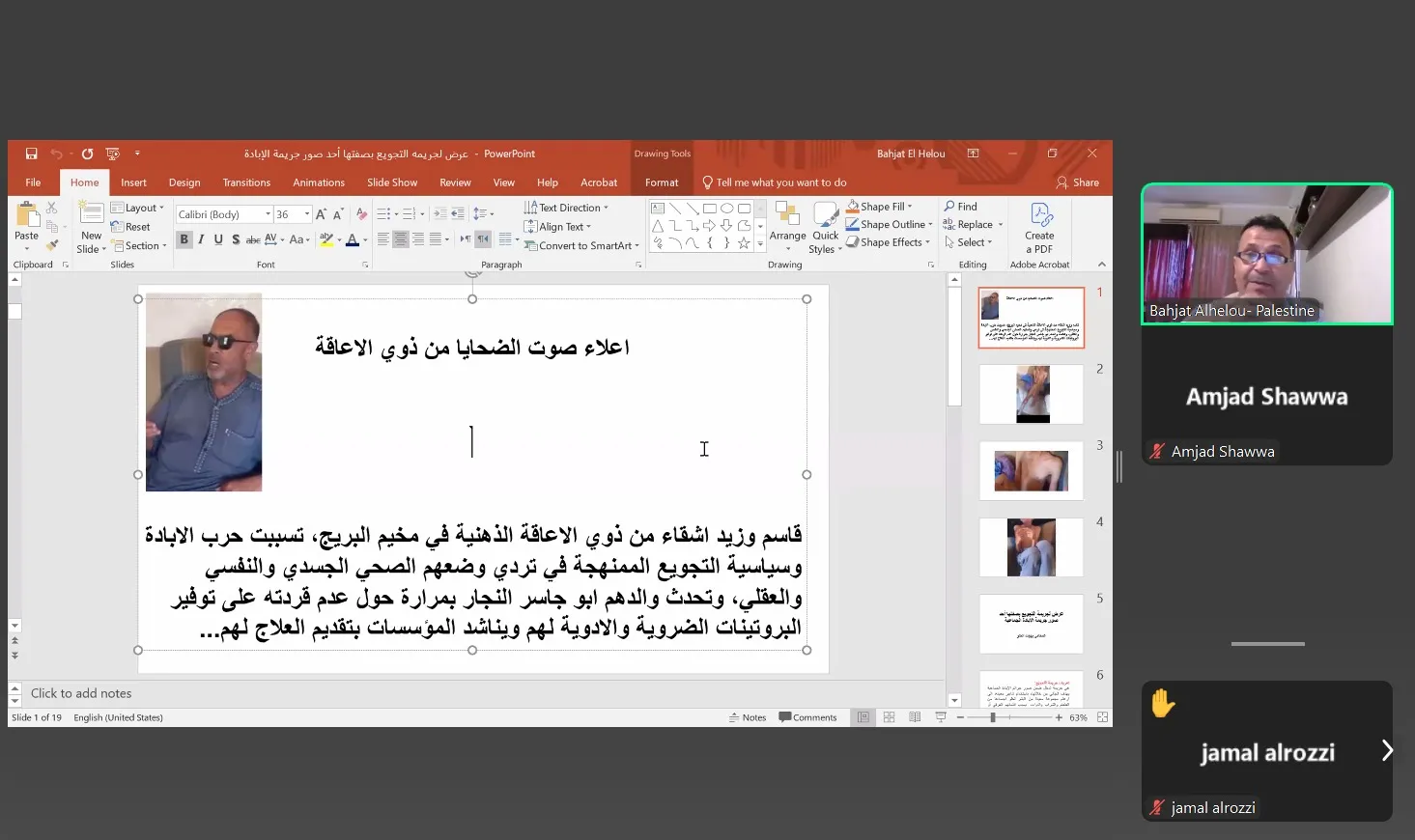Click Convert to SmartArt button
The width and height of the screenshot is (1415, 840).
(581, 245)
